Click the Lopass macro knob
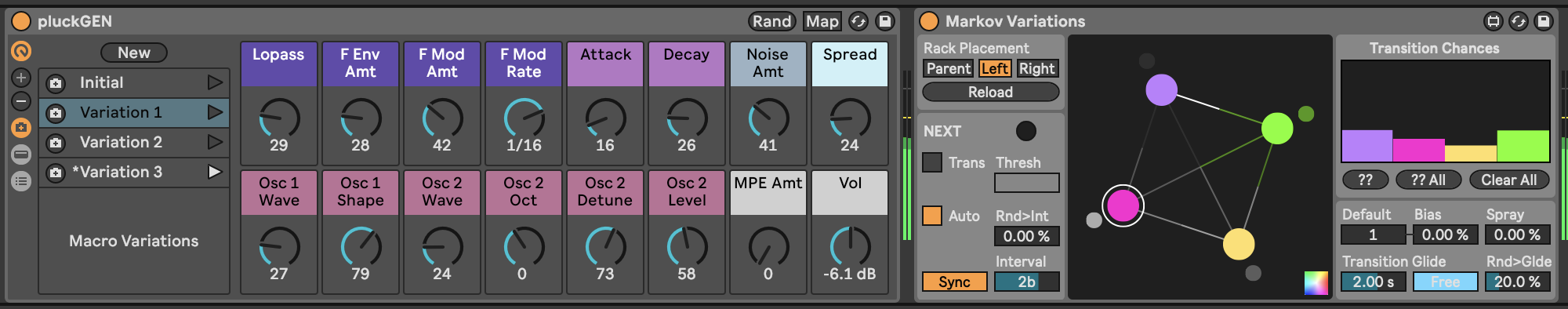 279,118
